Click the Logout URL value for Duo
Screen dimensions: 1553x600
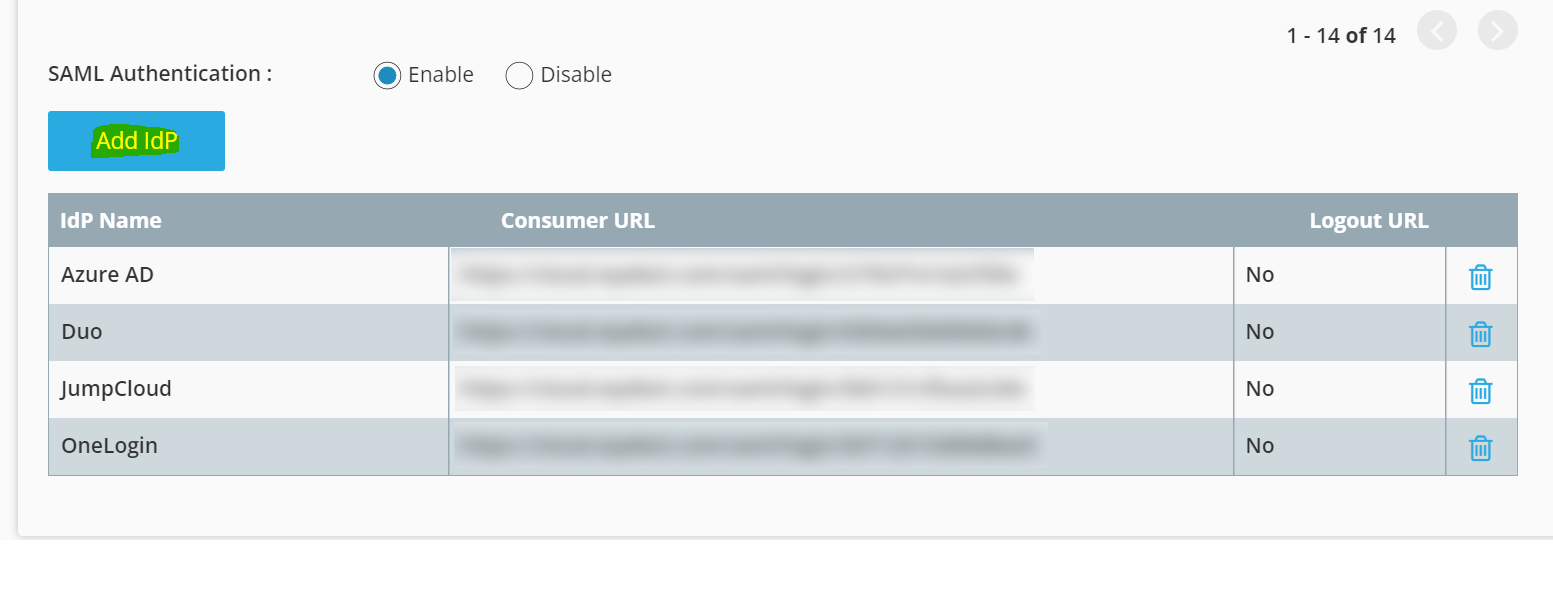click(1260, 332)
